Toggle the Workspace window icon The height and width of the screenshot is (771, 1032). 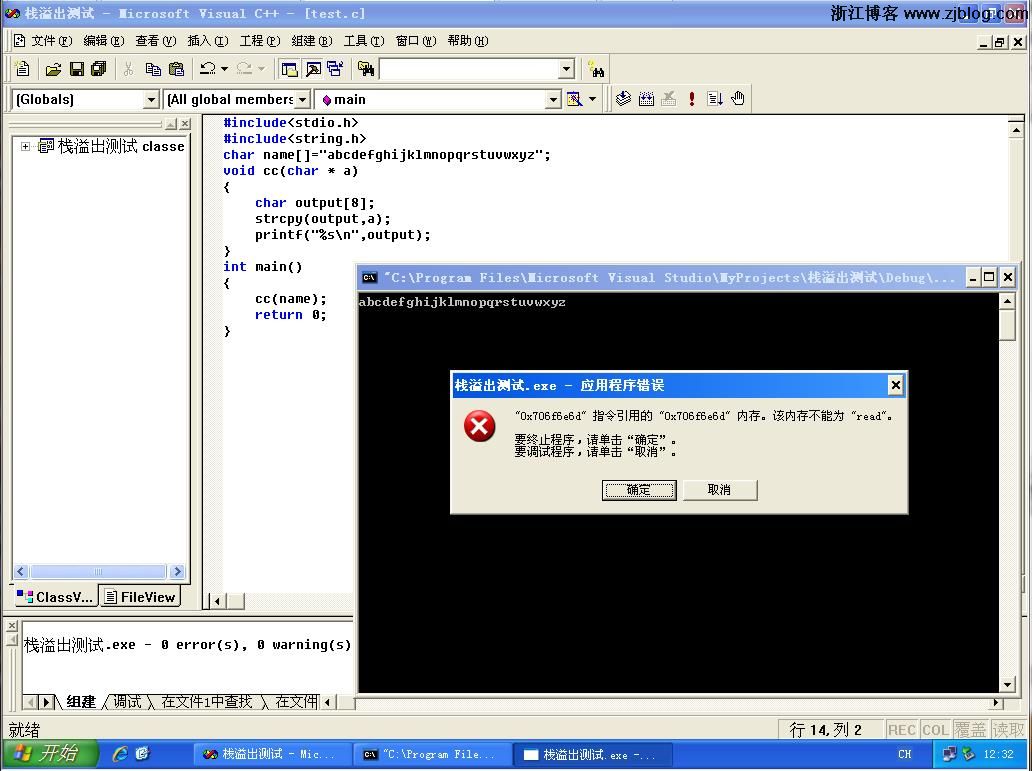pyautogui.click(x=289, y=68)
